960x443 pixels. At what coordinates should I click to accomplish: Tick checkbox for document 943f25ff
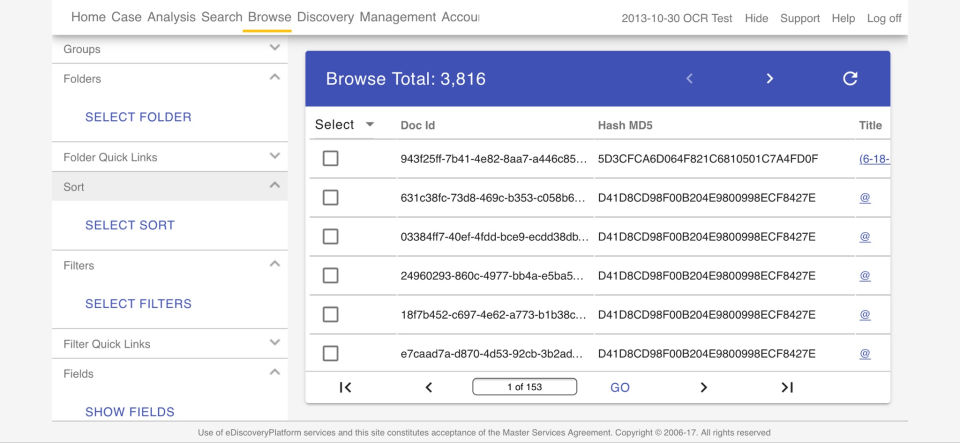tap(331, 159)
